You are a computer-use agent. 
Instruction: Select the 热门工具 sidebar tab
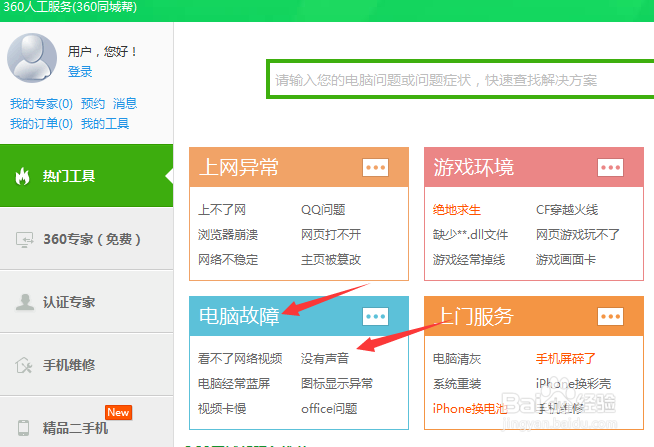click(86, 176)
